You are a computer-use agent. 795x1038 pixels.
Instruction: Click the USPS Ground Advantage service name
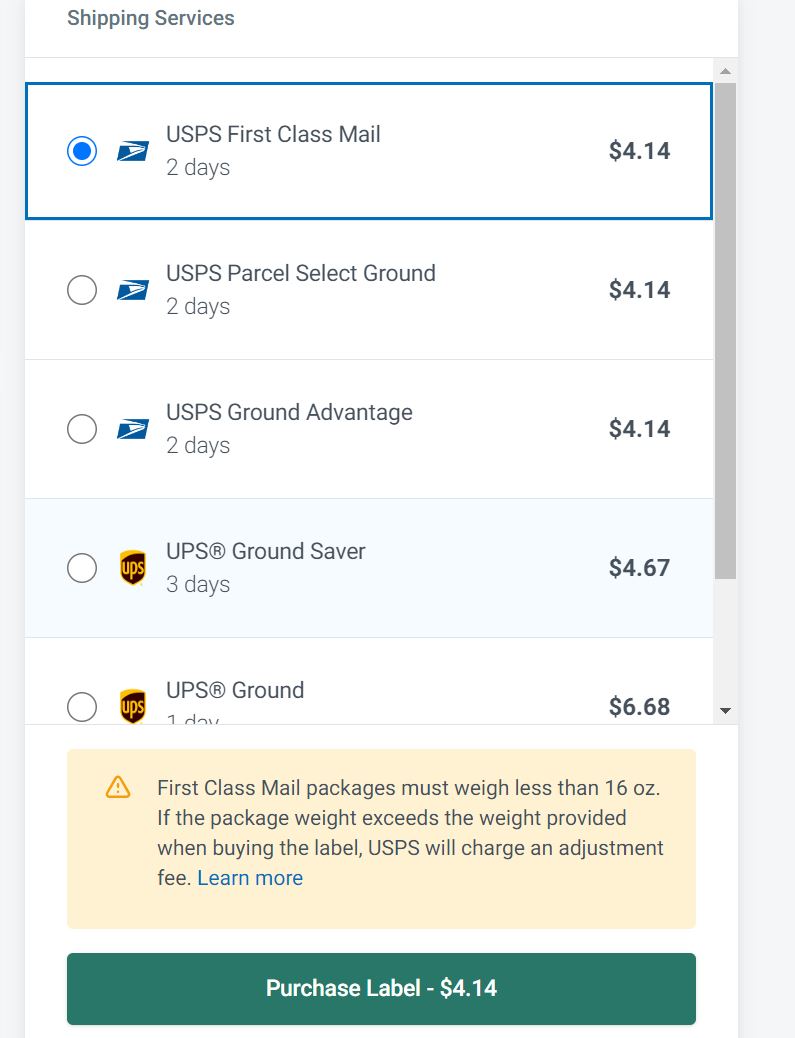(289, 412)
